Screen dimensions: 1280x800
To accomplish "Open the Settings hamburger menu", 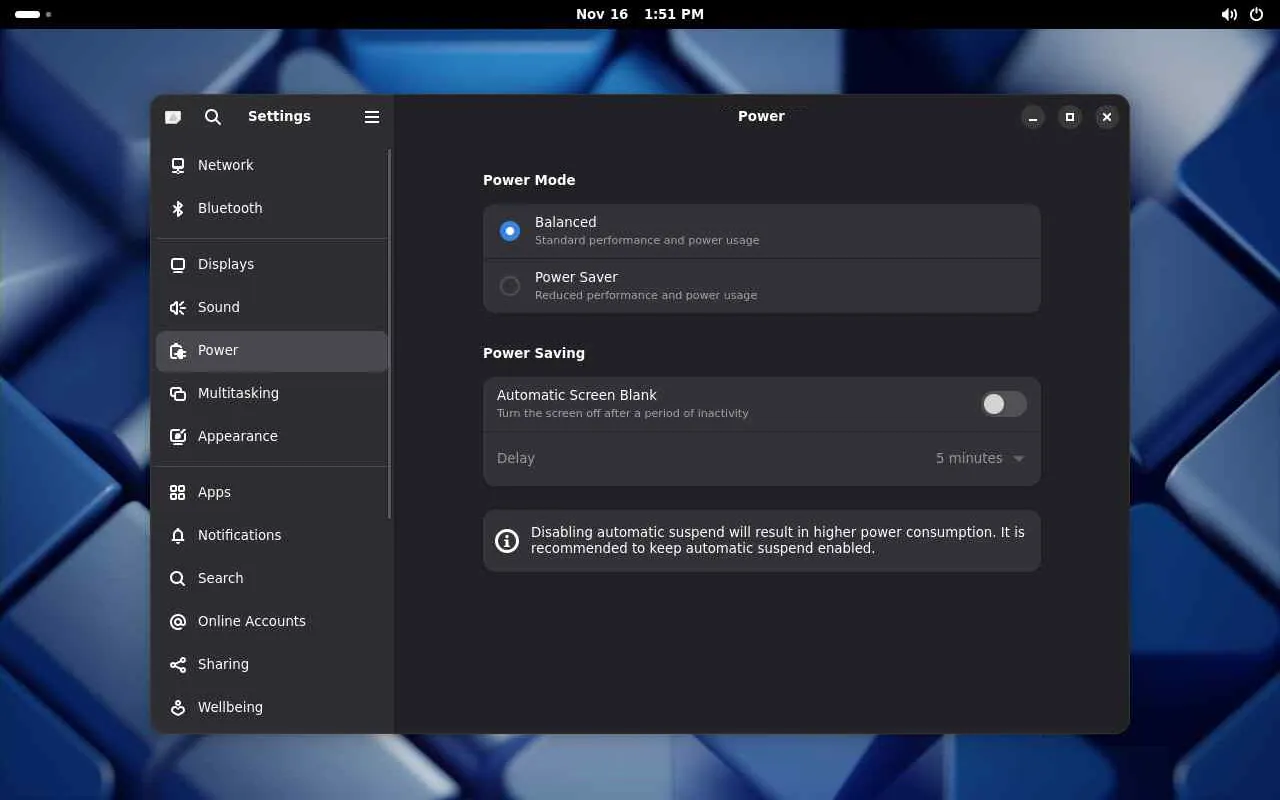I will 372,117.
